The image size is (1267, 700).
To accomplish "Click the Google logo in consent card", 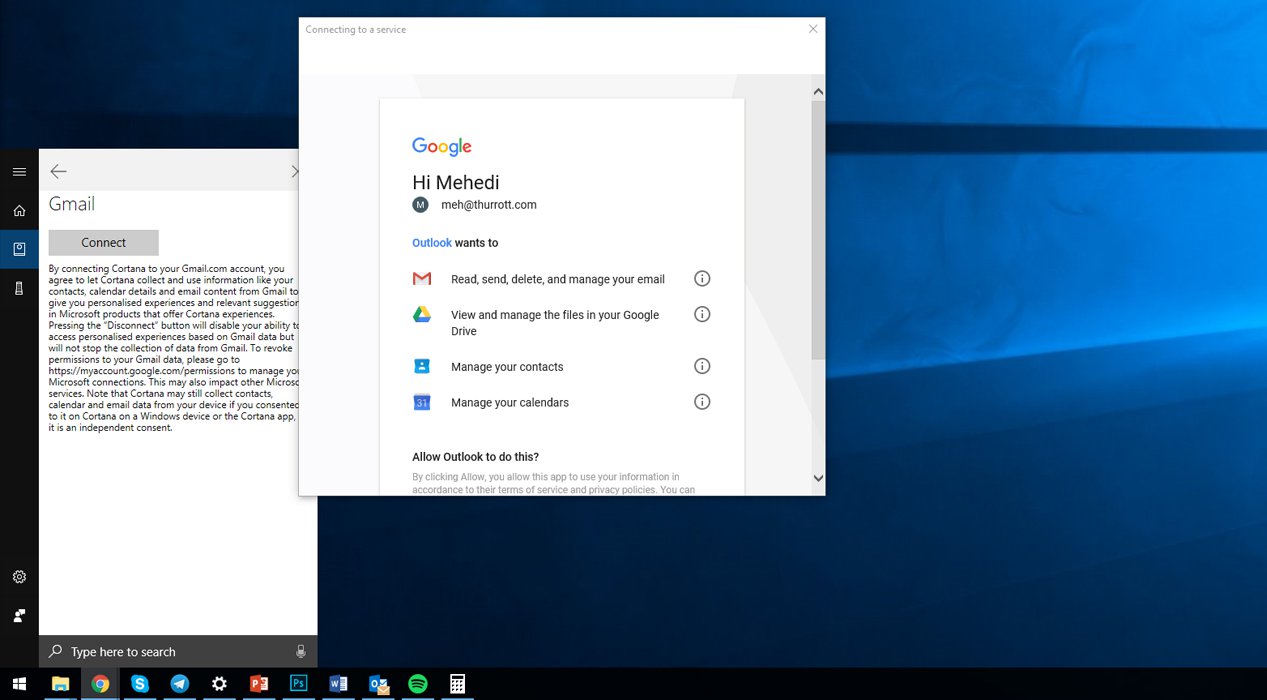I will 442,147.
